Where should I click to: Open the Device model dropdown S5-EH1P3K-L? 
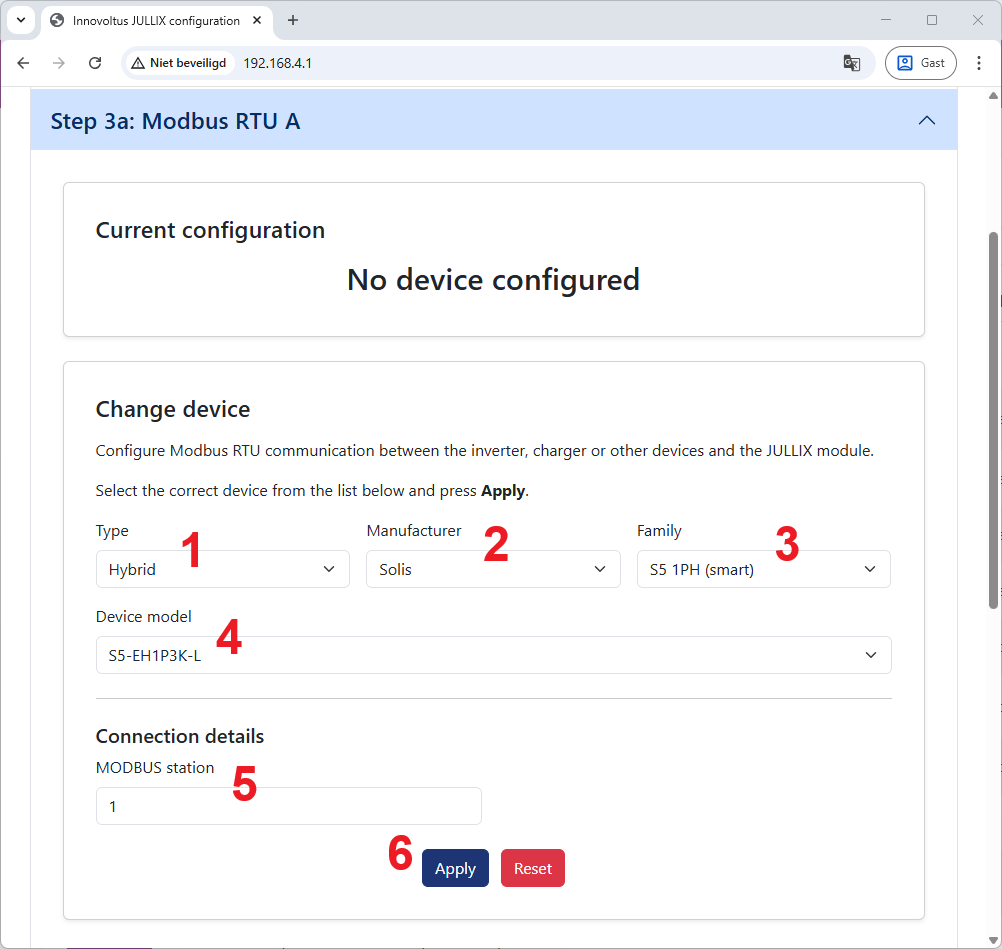click(493, 655)
